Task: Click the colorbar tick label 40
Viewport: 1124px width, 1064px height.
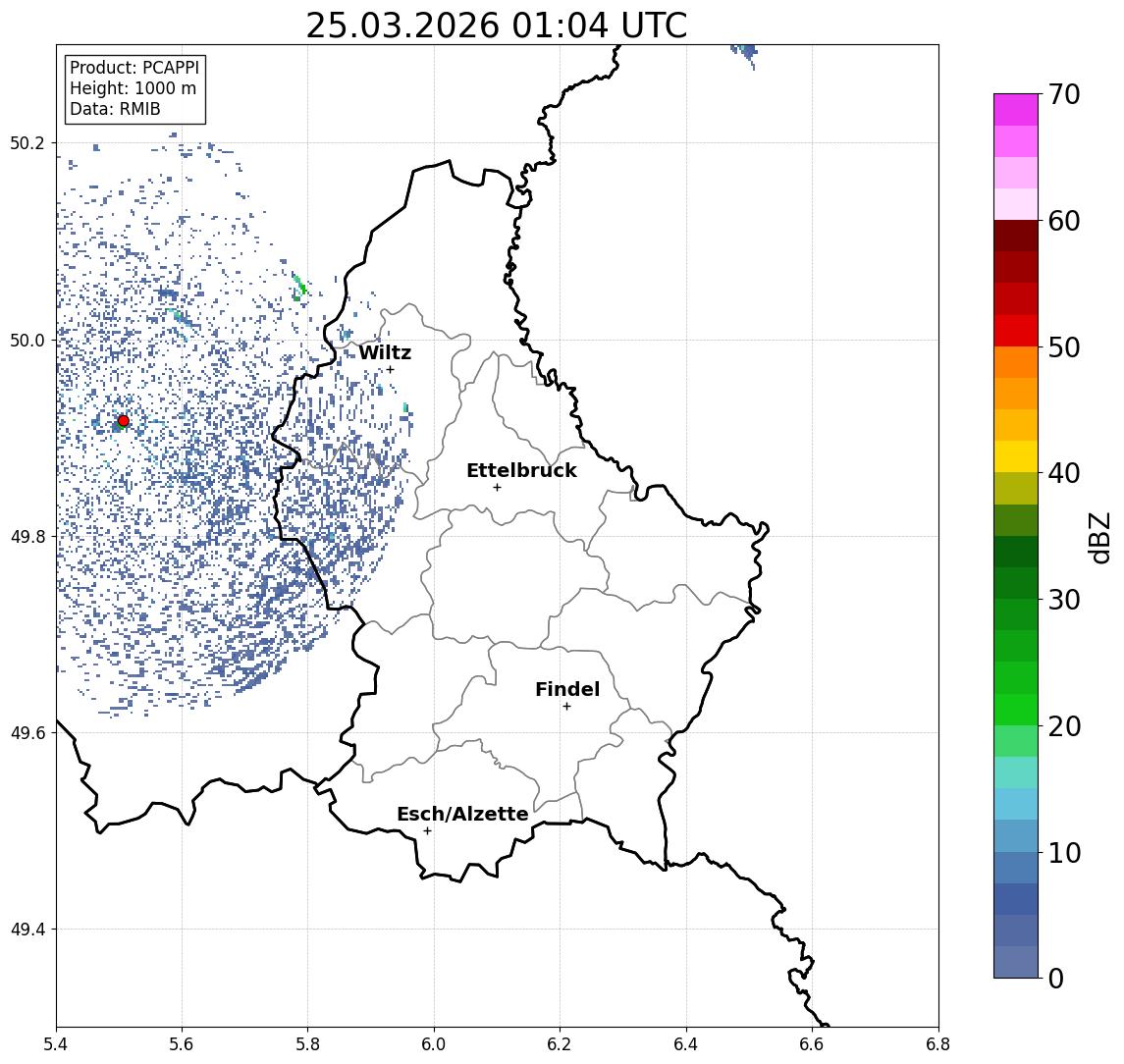Action: pyautogui.click(x=1064, y=473)
